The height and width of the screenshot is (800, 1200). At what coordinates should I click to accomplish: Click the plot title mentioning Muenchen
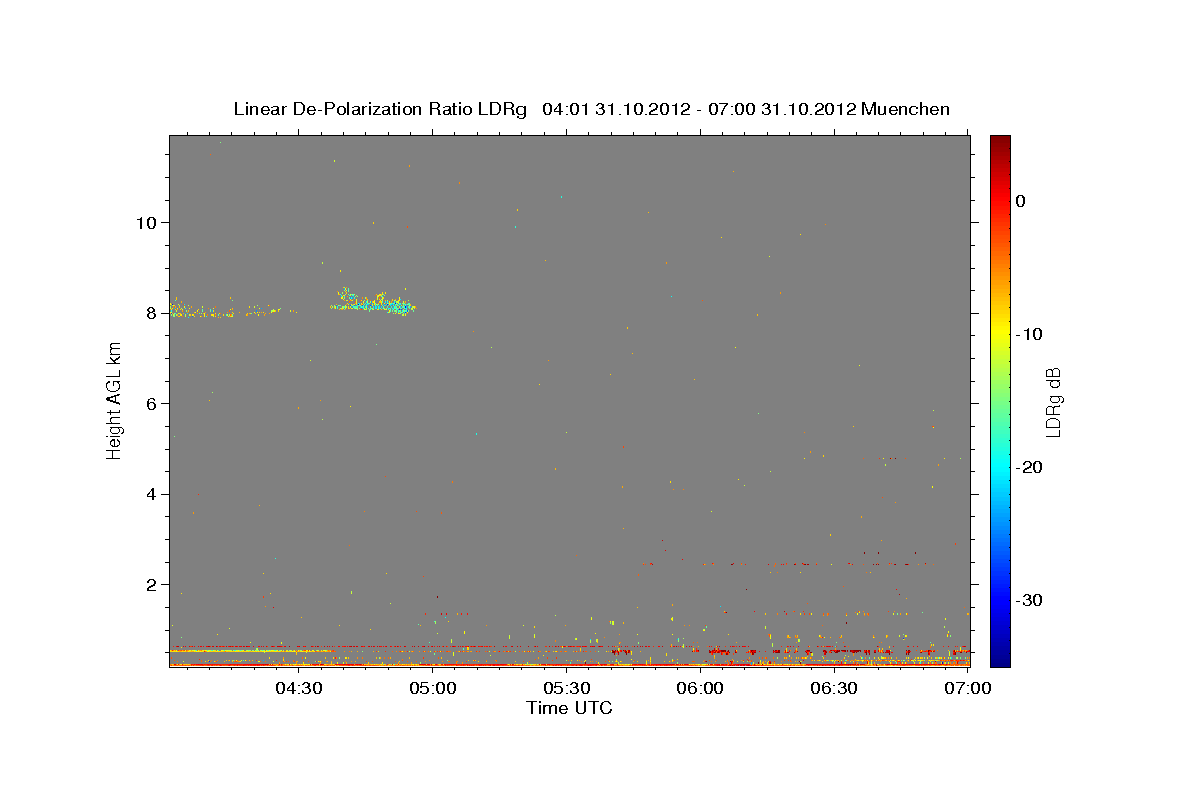click(591, 109)
